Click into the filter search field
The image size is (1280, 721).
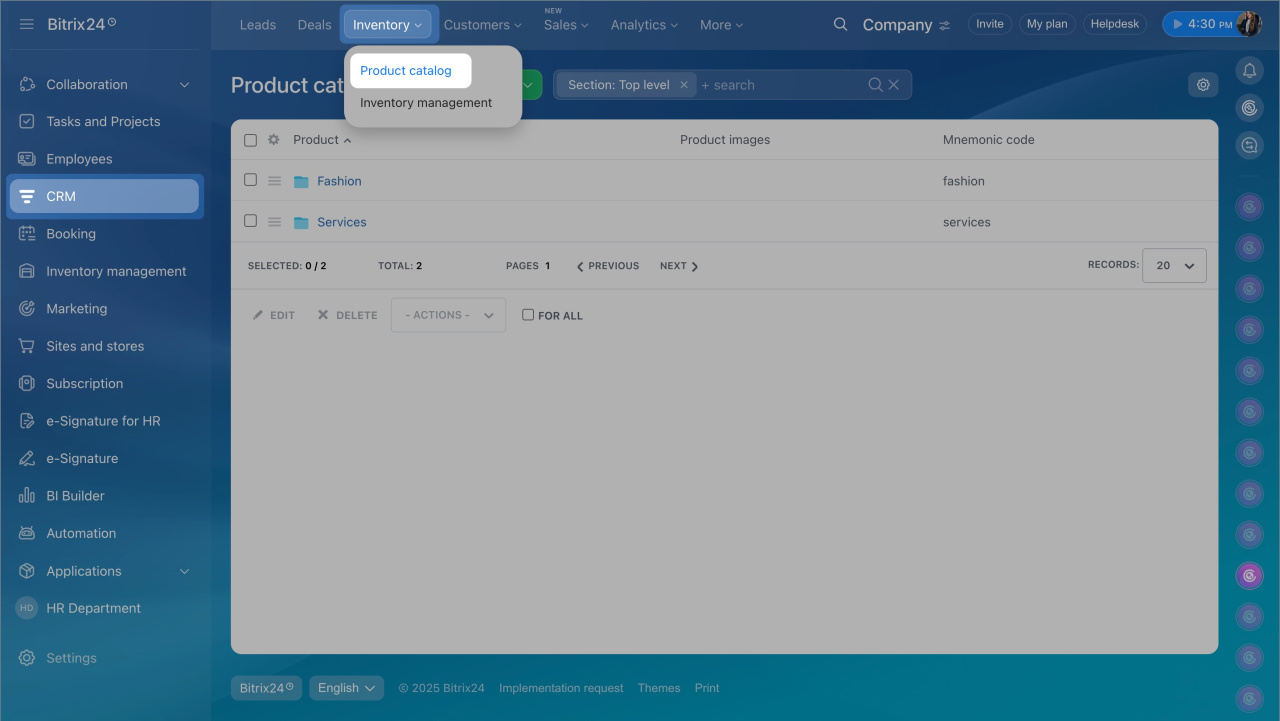(780, 85)
